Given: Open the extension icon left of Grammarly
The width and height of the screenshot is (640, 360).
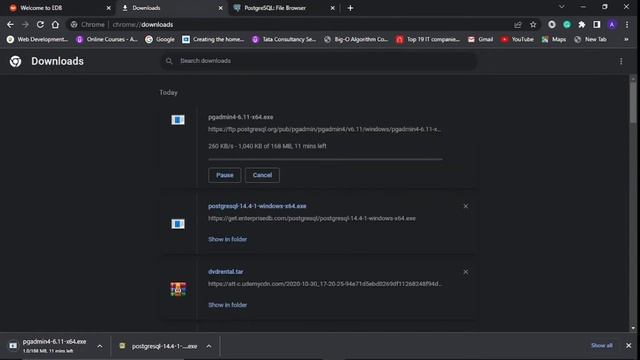Looking at the screenshot, I should click(x=552, y=24).
